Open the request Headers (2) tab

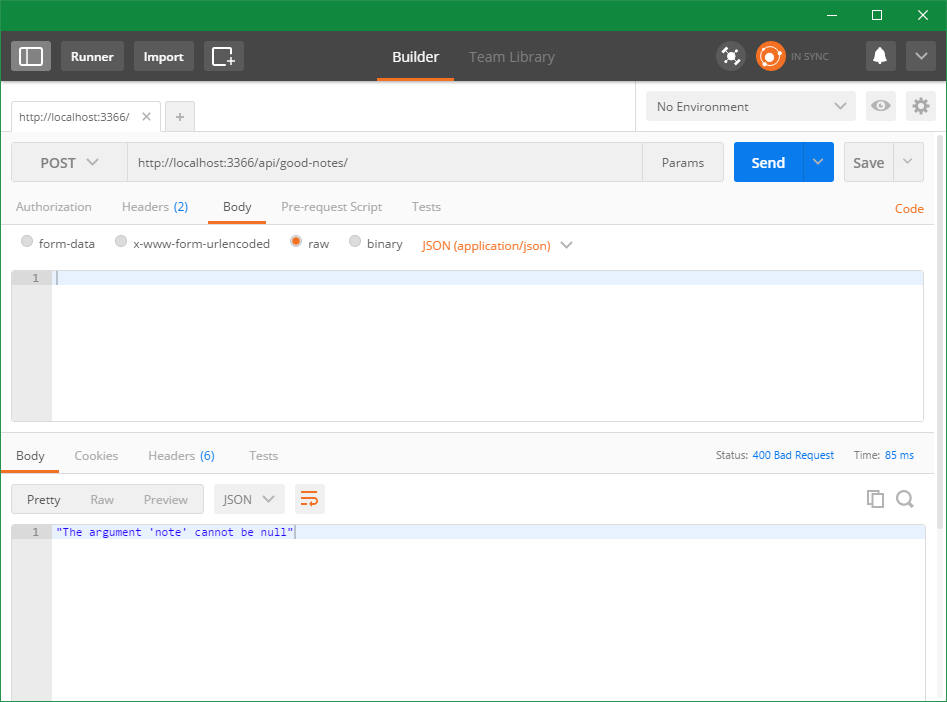coord(155,207)
